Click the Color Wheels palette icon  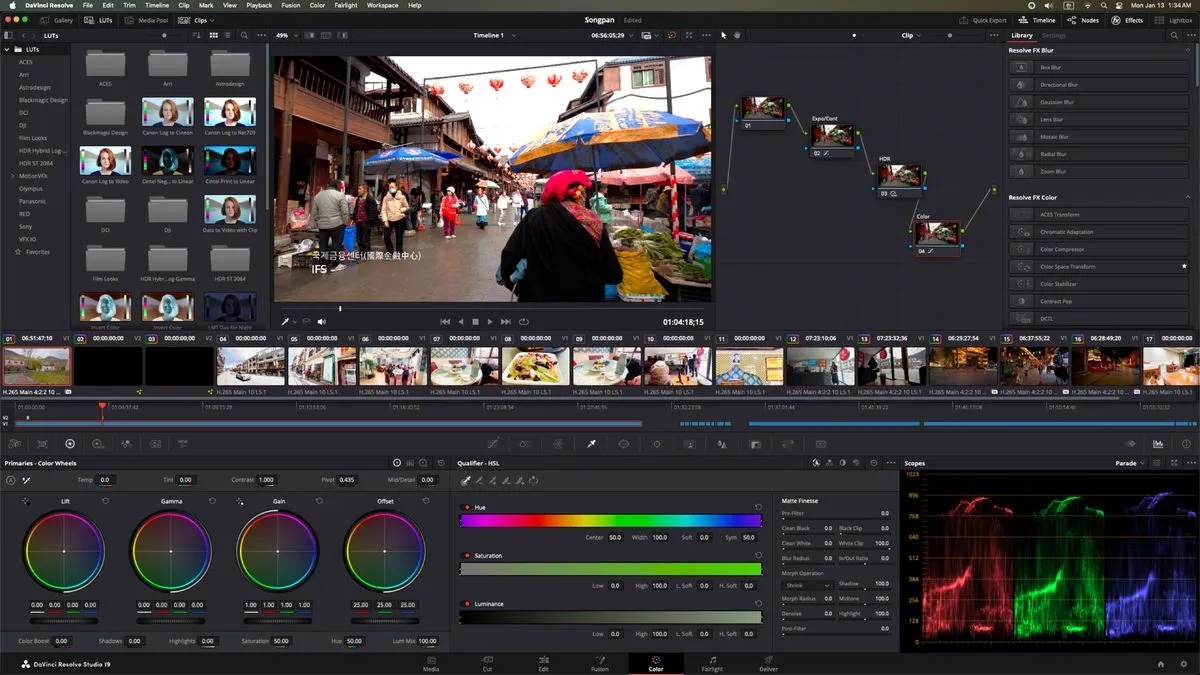[70, 444]
